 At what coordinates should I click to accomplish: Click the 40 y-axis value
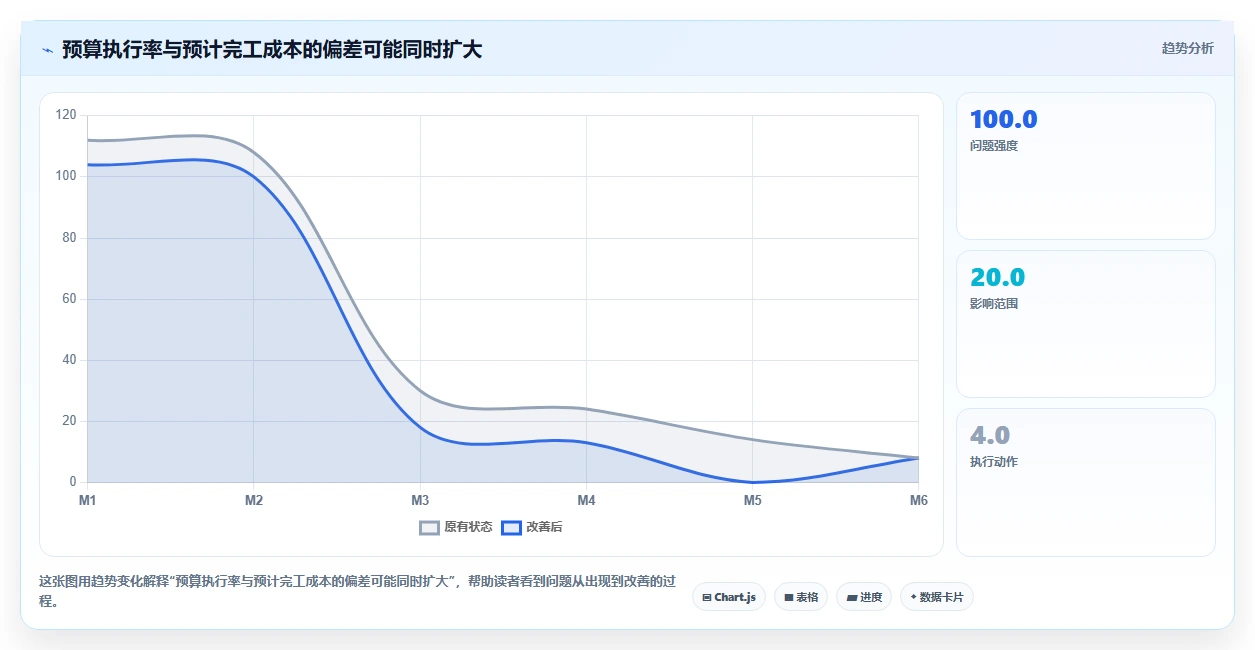69,360
